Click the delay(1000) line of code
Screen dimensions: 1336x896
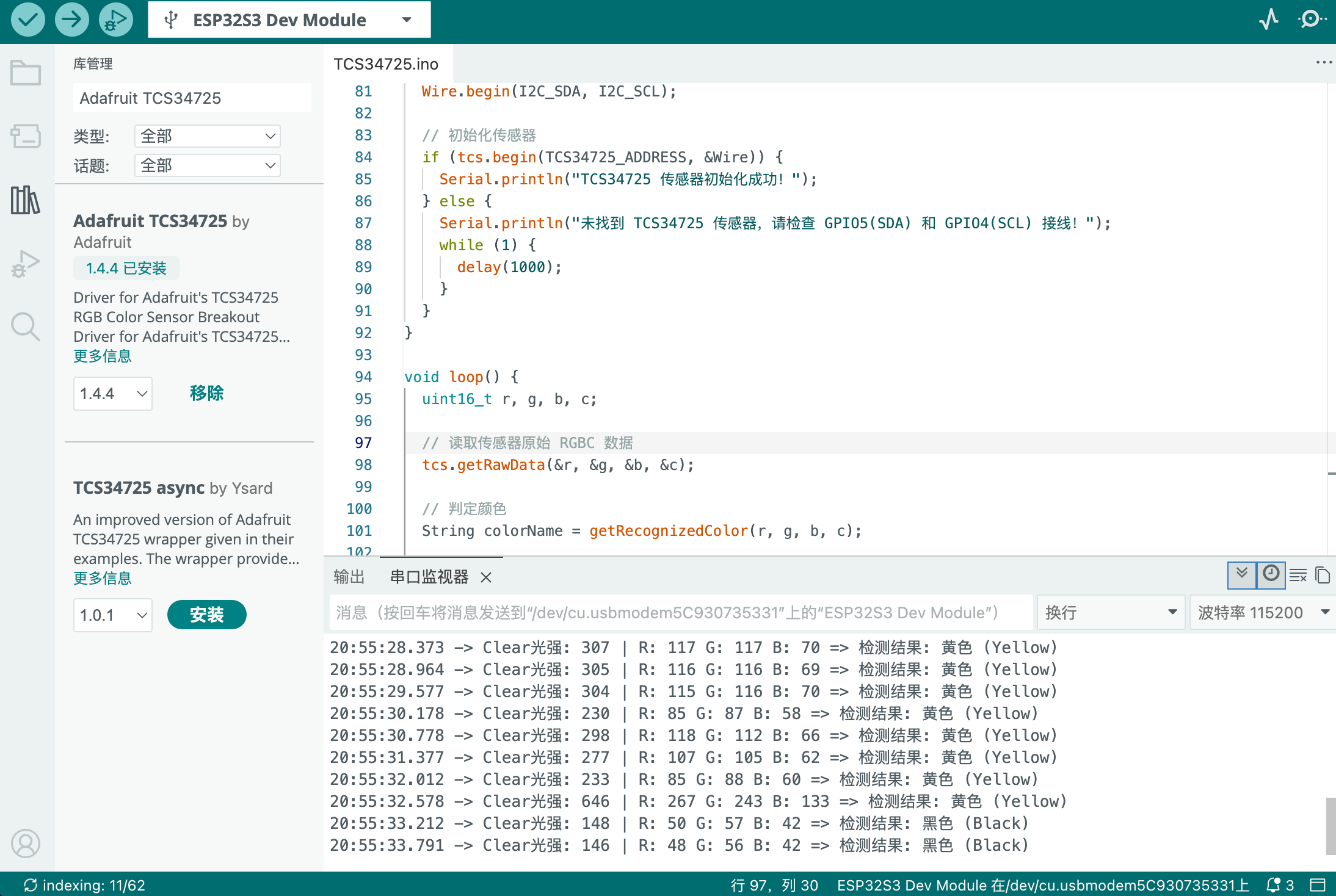509,267
